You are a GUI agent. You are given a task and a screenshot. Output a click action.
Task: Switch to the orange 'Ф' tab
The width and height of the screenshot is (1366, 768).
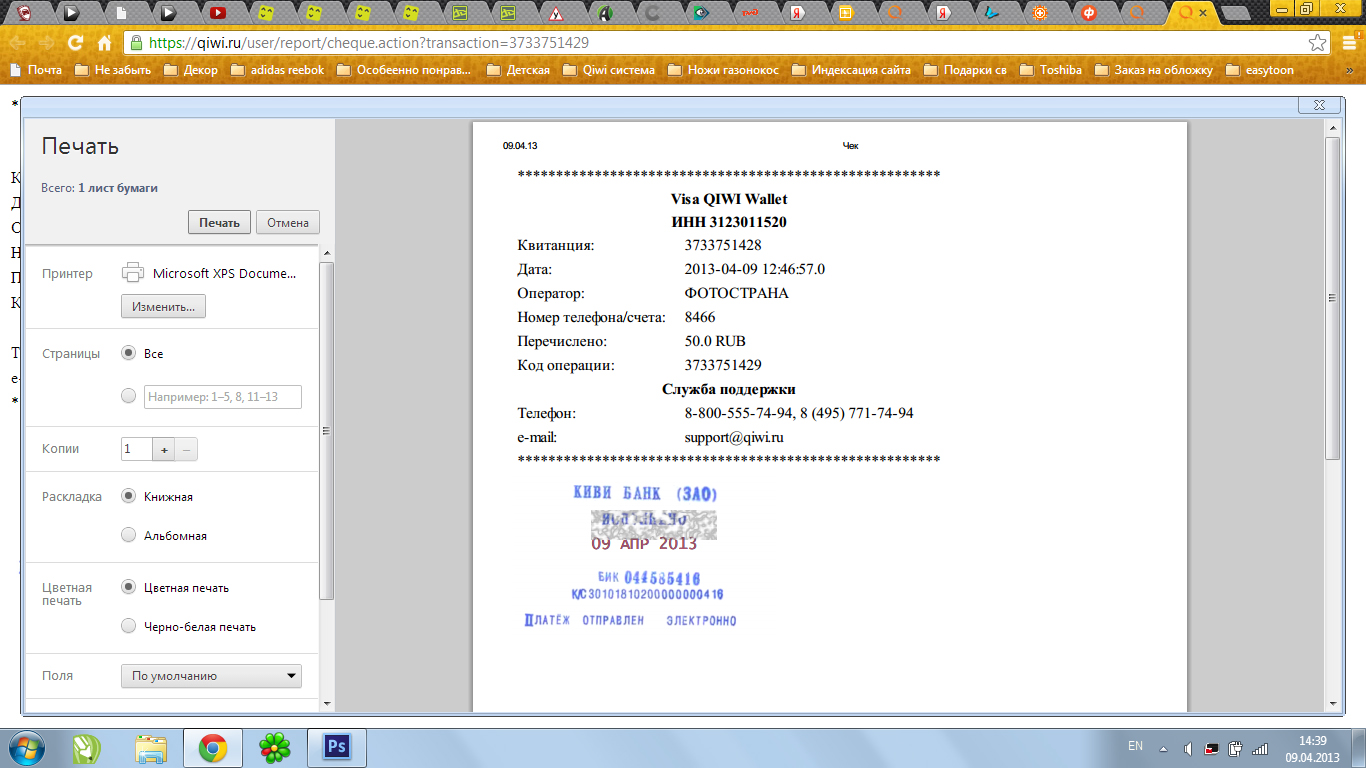[1089, 13]
